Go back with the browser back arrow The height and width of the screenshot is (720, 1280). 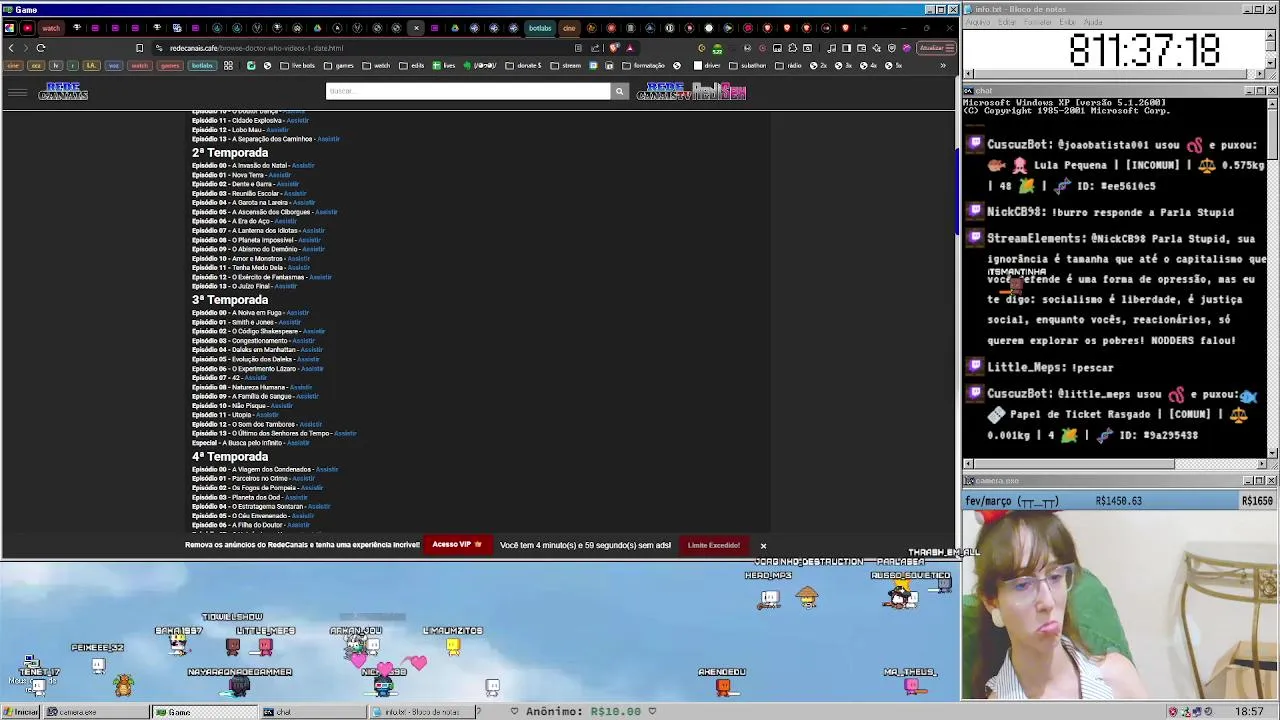[x=11, y=48]
